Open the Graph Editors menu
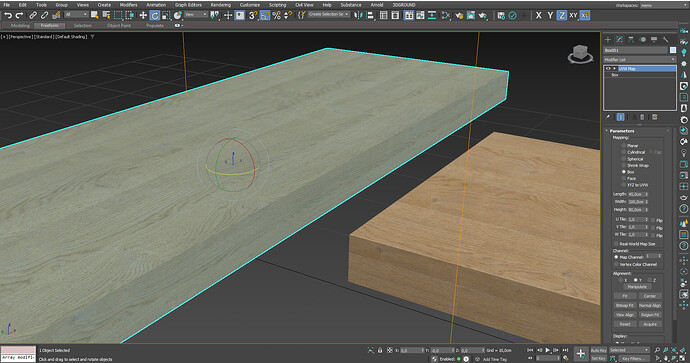 [x=188, y=5]
